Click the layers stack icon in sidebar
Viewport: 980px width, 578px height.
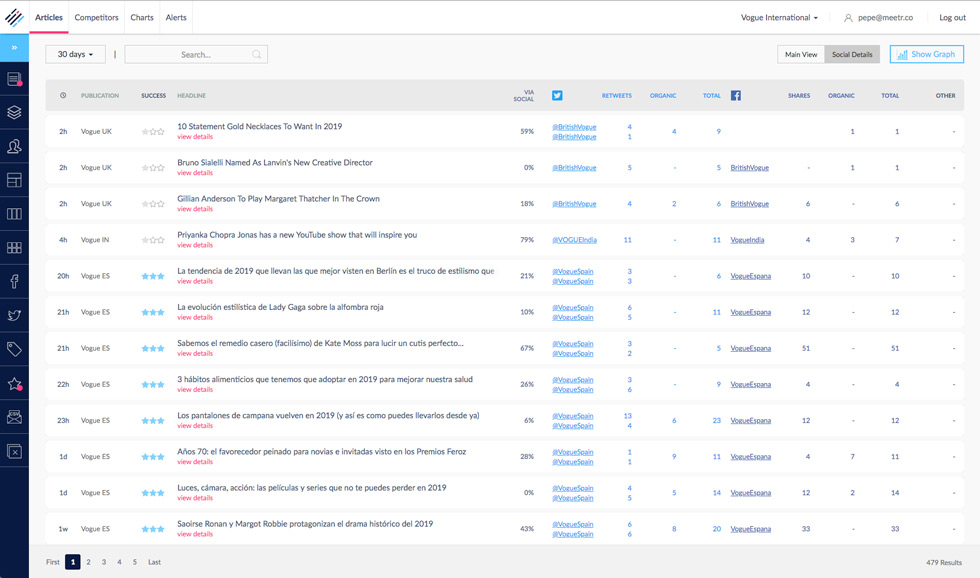coord(14,113)
